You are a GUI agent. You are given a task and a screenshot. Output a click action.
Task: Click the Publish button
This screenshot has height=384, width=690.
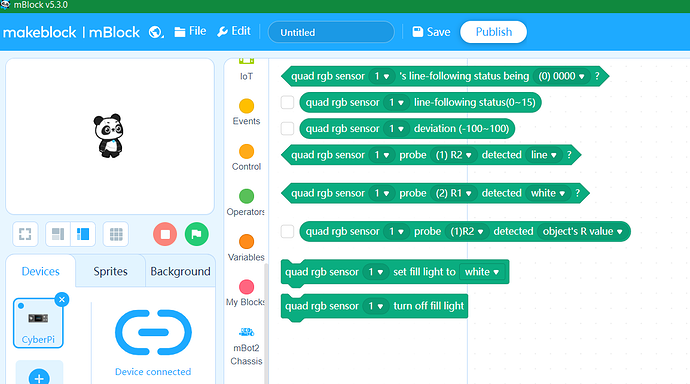(x=493, y=32)
